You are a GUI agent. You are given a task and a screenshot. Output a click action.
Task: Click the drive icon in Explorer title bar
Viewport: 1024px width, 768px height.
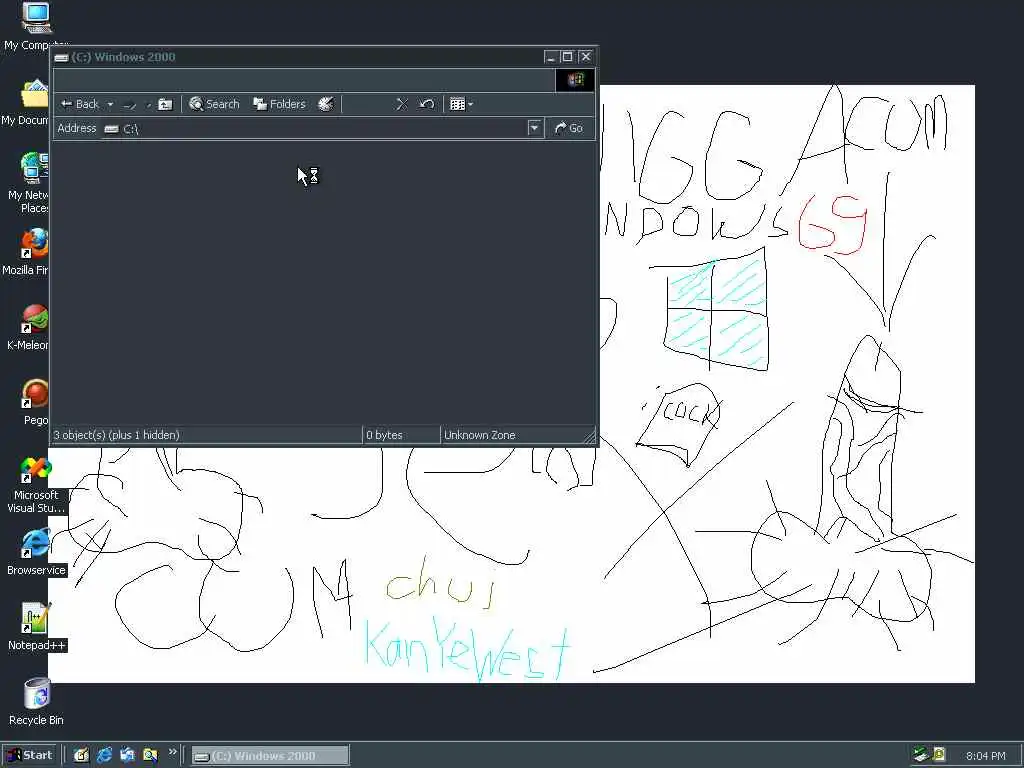tap(61, 57)
